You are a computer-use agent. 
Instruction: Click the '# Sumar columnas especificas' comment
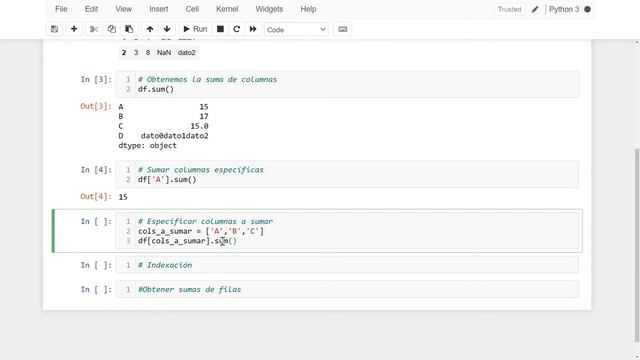pos(201,169)
